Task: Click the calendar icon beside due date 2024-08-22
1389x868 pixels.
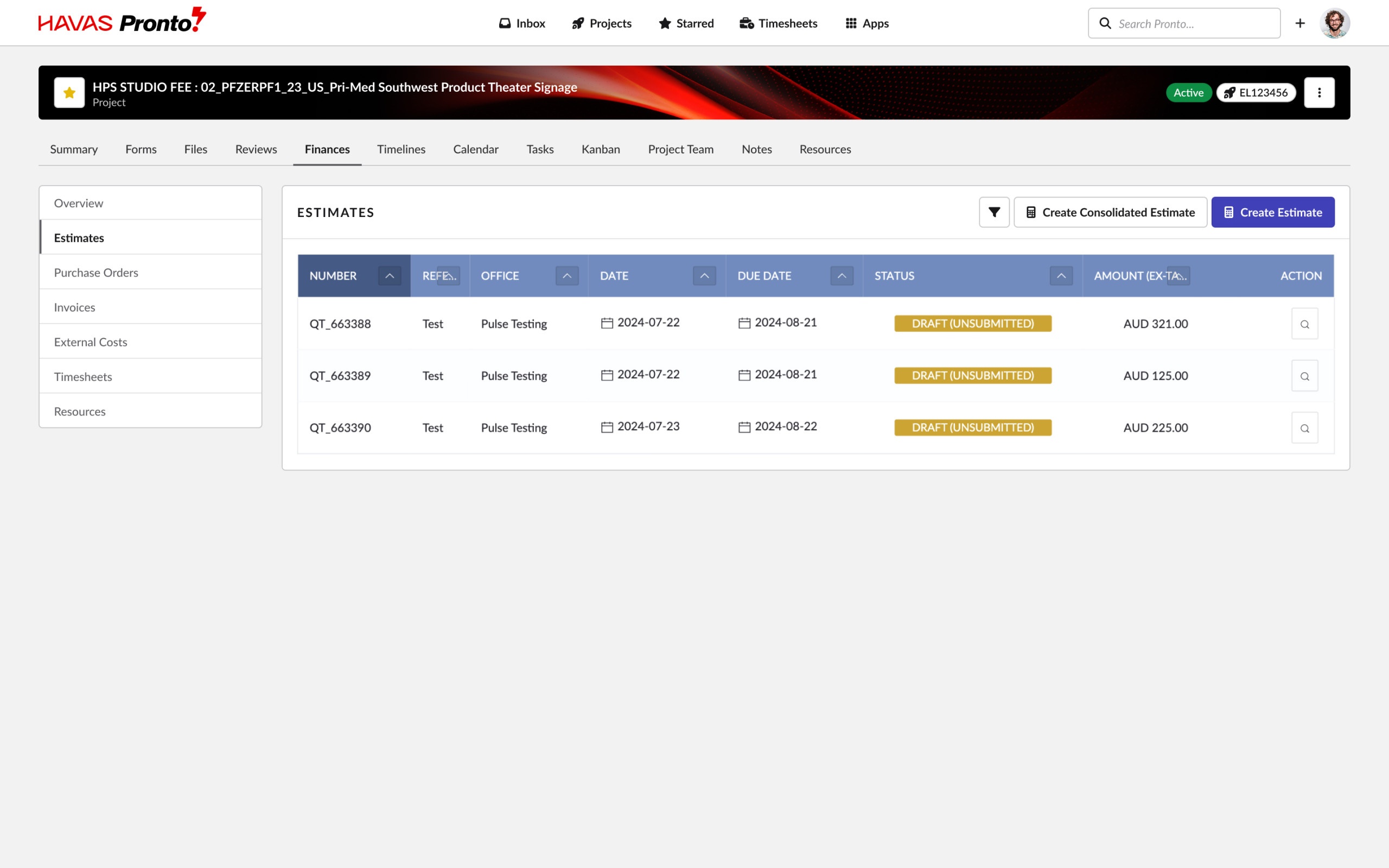Action: point(744,427)
